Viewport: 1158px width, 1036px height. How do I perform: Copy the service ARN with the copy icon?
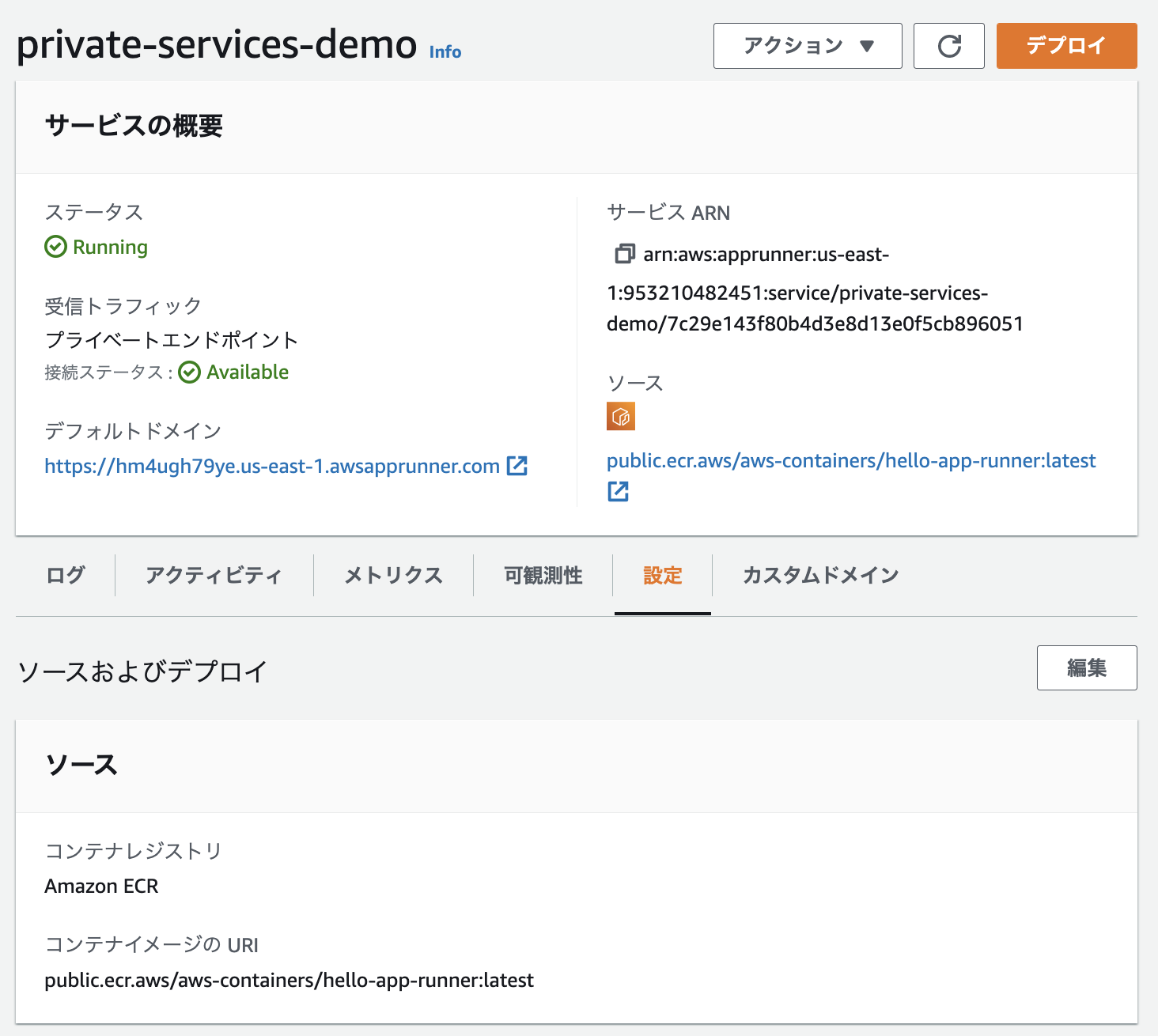pyautogui.click(x=625, y=254)
